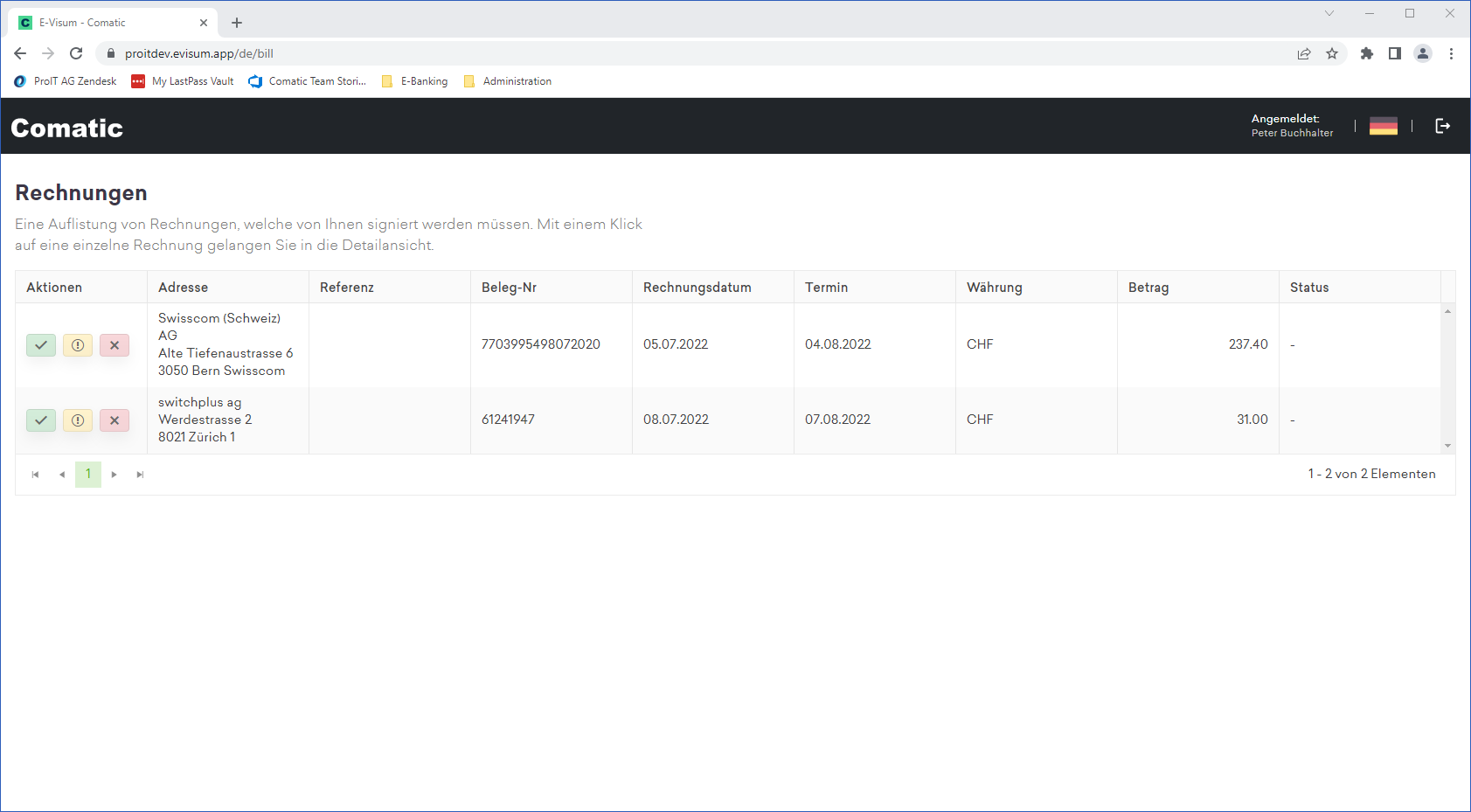Approve the switchplus ag invoice with green checkmark
The image size is (1471, 812).
coord(41,420)
